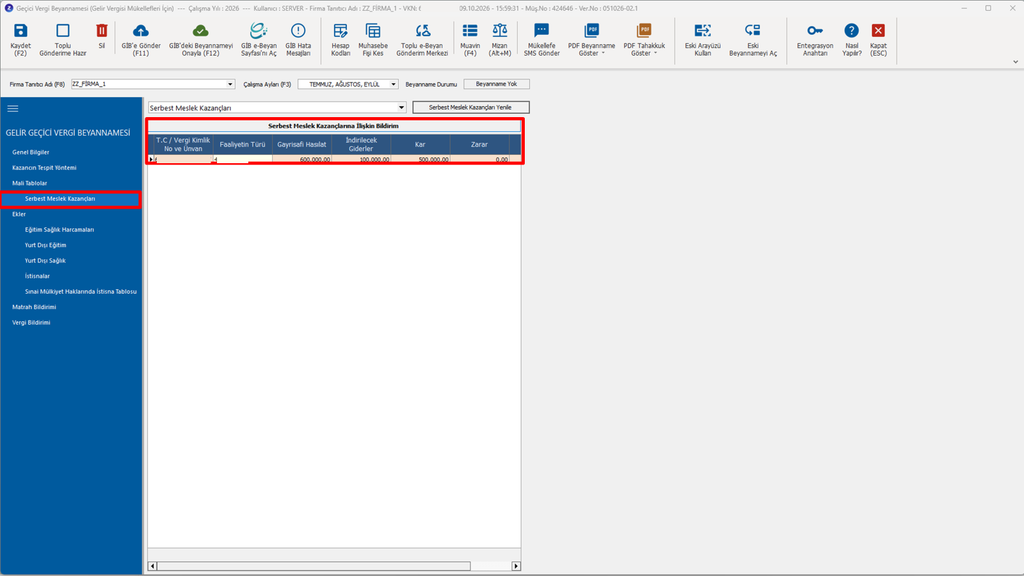Click the Faaliyetin Türü cell in the row
Image resolution: width=1024 pixels, height=576 pixels.
pyautogui.click(x=242, y=159)
